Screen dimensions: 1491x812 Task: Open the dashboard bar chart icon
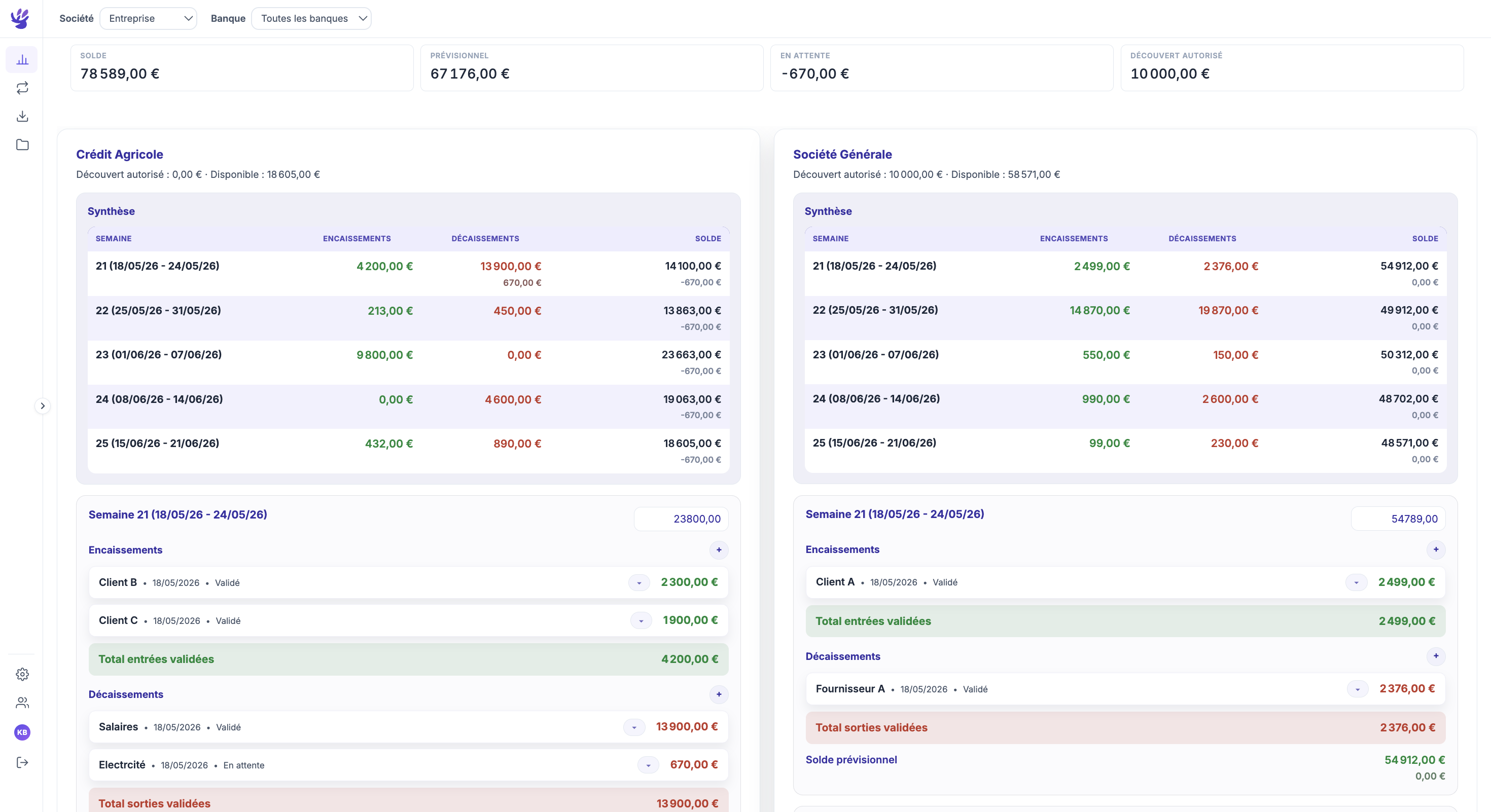click(22, 60)
